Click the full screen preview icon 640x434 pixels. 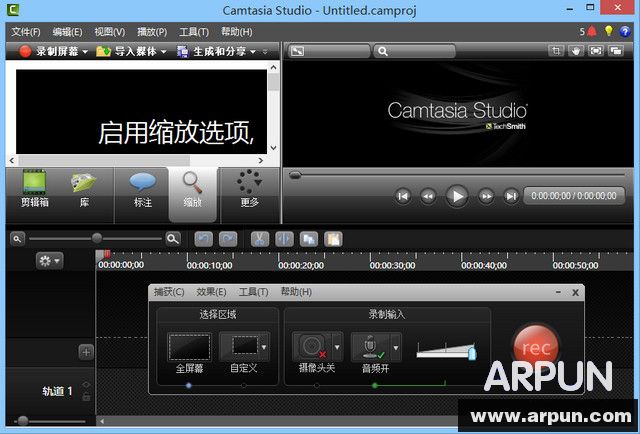click(x=596, y=51)
